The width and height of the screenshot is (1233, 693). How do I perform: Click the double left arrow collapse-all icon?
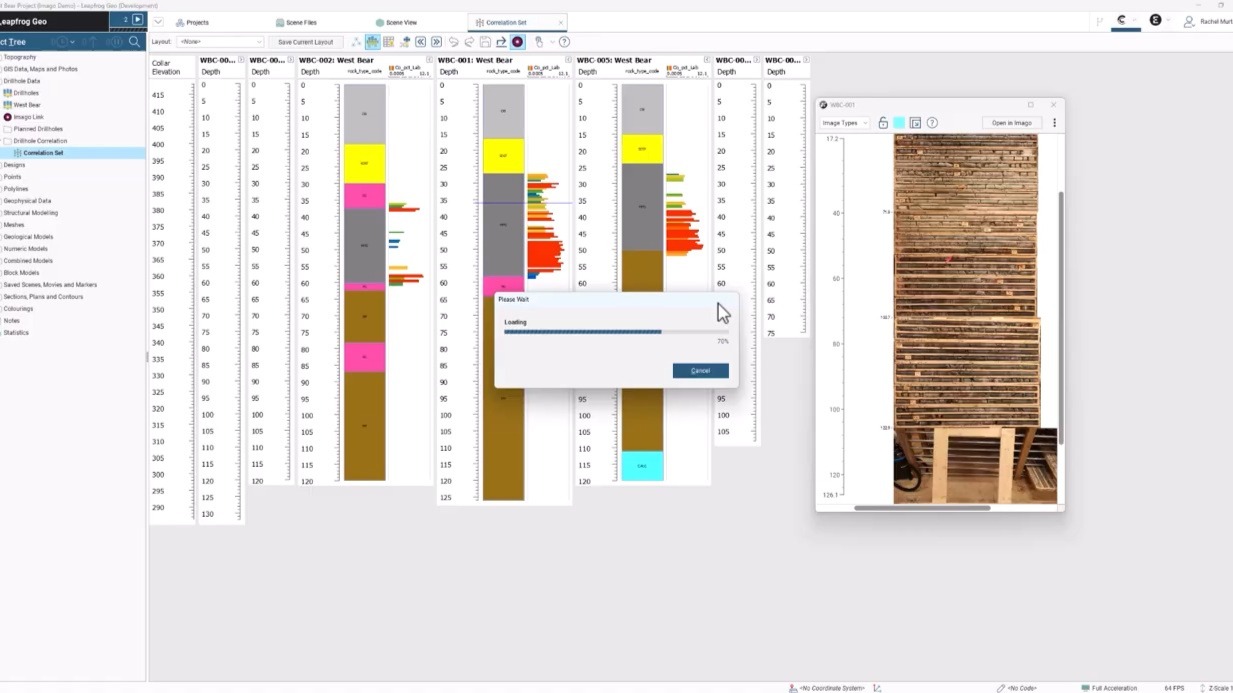pyautogui.click(x=420, y=42)
